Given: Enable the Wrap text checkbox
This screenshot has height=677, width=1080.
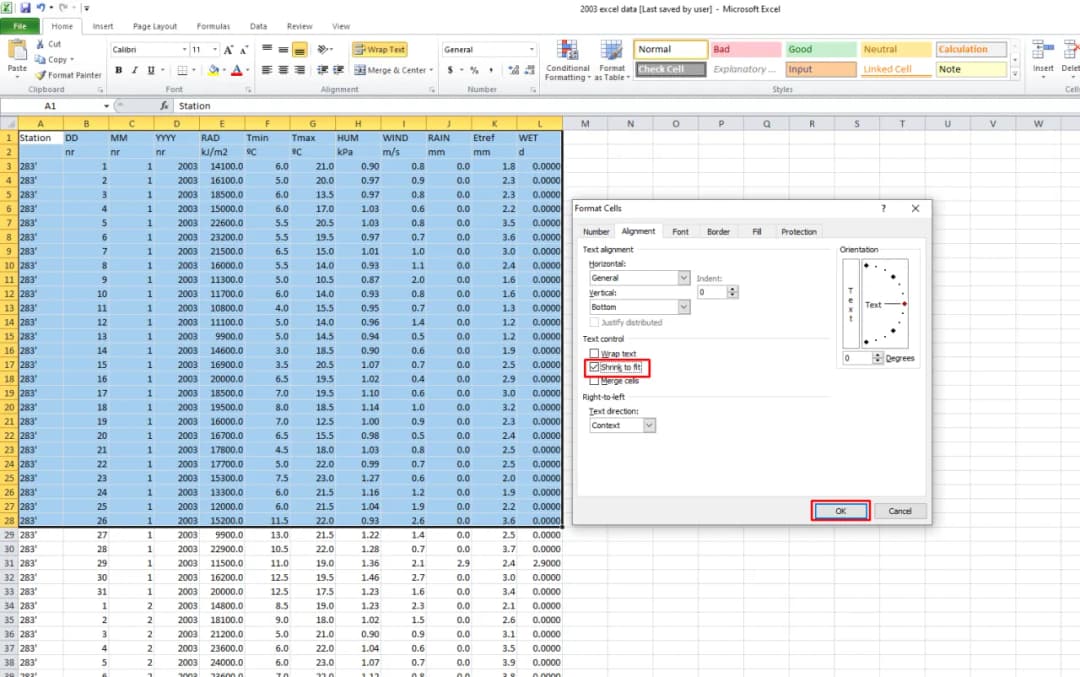Looking at the screenshot, I should tap(595, 354).
